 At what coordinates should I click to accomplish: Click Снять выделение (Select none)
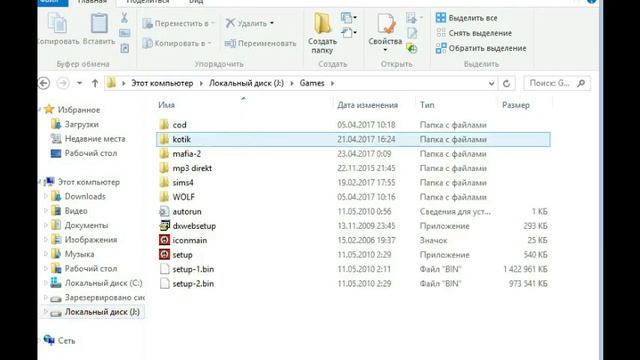click(x=473, y=33)
